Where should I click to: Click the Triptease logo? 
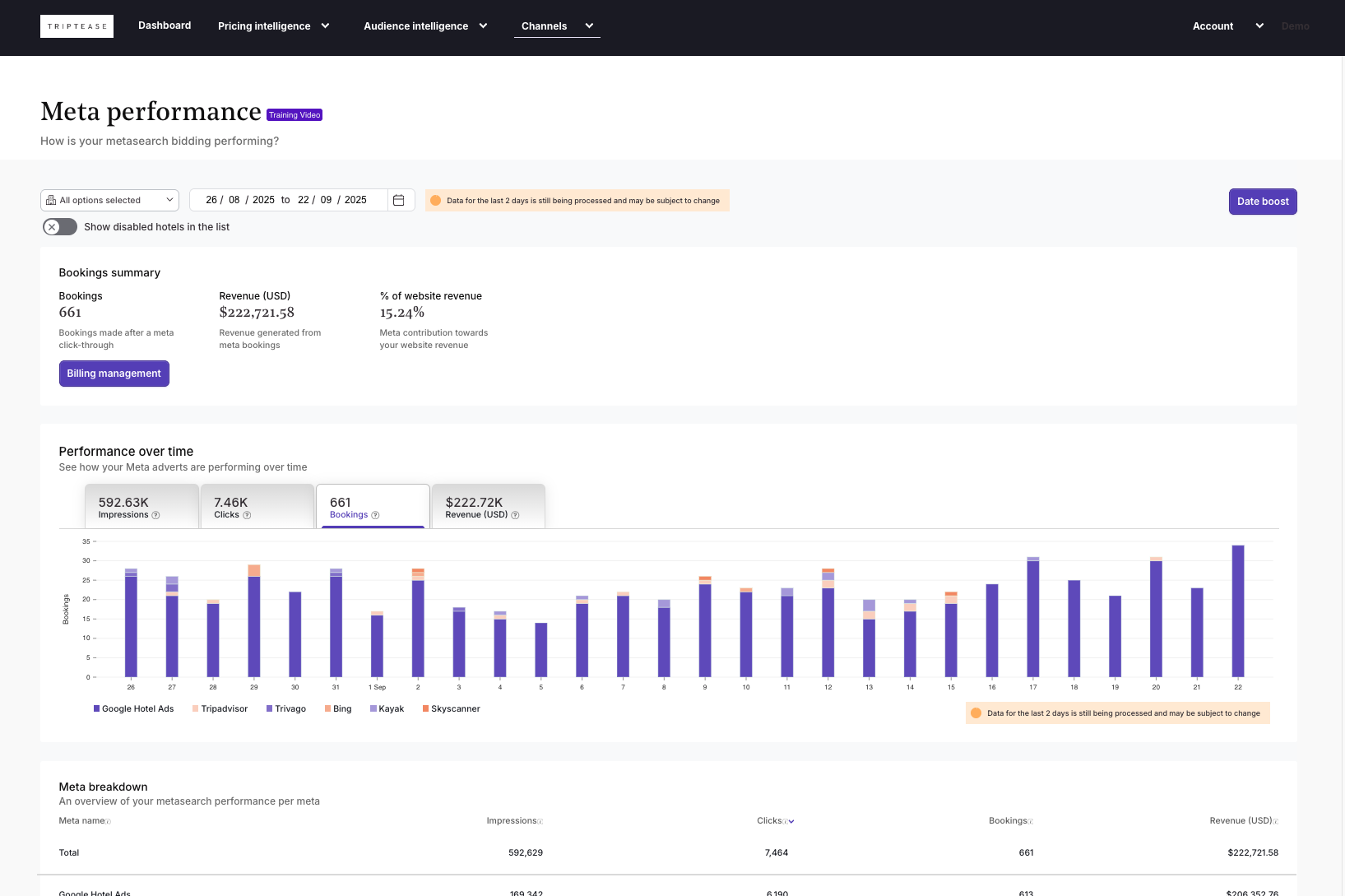point(77,26)
